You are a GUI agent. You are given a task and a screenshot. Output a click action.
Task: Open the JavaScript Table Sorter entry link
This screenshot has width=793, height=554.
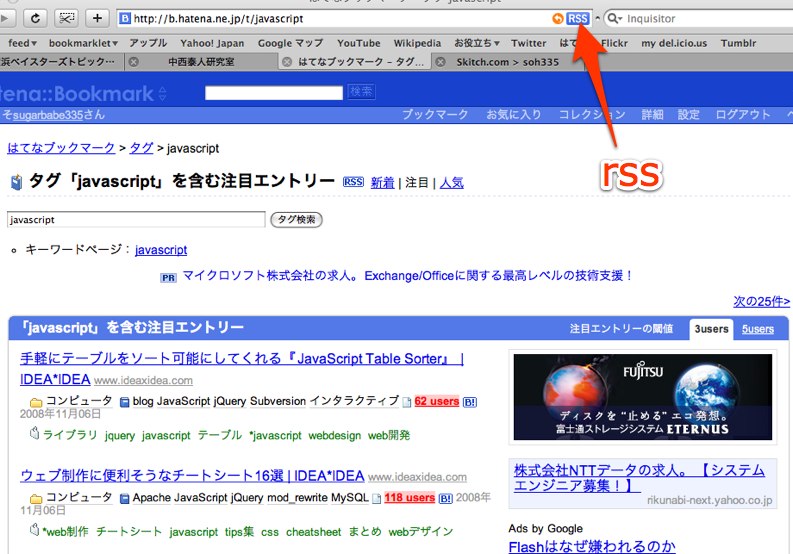point(242,369)
